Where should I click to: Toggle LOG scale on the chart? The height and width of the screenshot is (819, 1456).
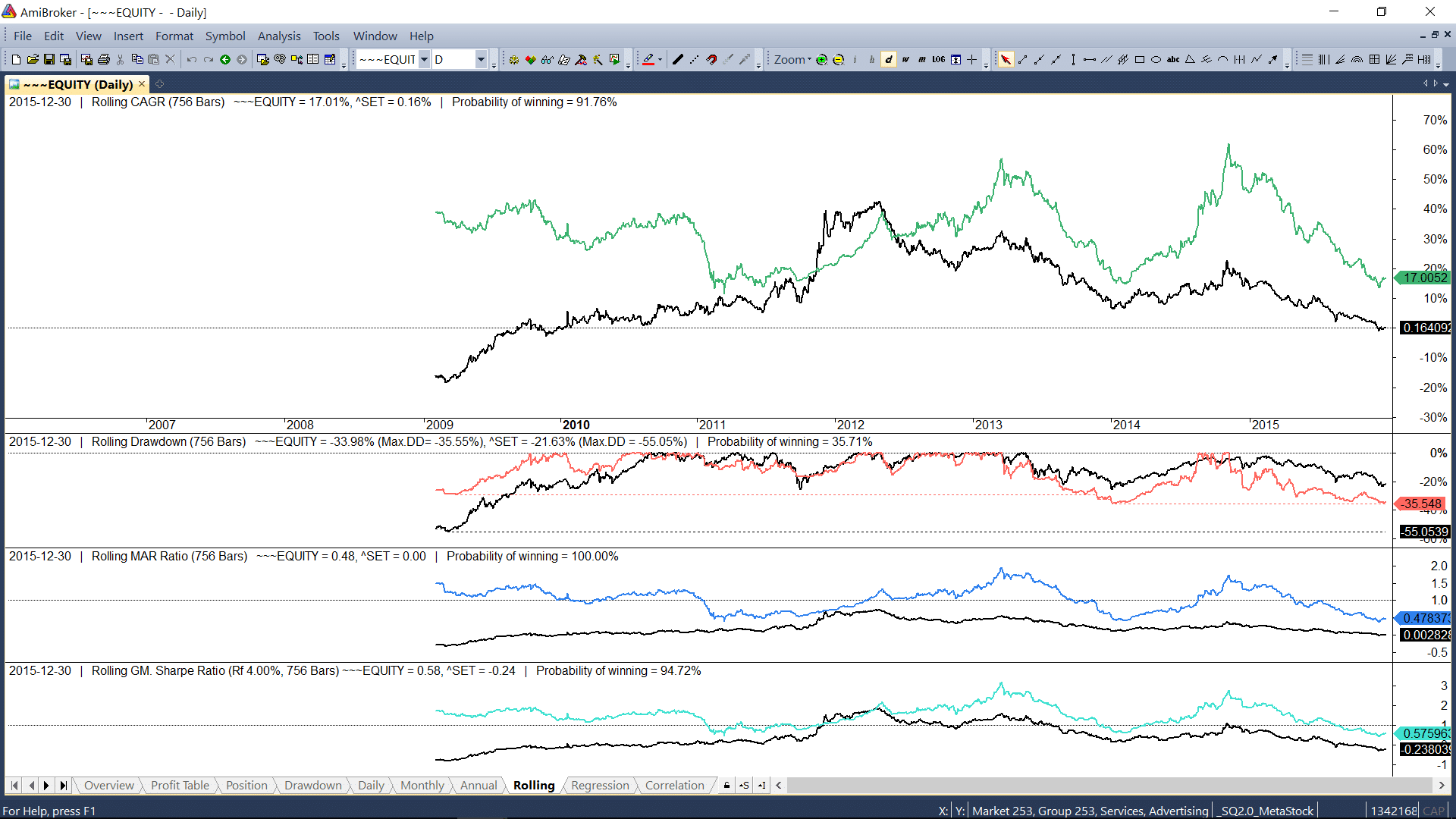click(938, 60)
